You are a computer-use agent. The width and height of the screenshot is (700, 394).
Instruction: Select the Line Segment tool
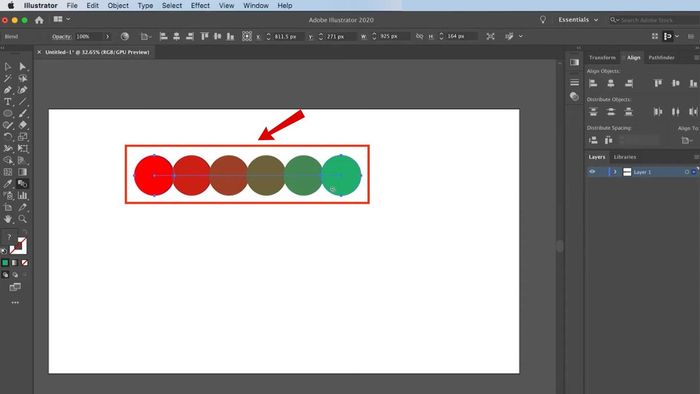pos(22,102)
